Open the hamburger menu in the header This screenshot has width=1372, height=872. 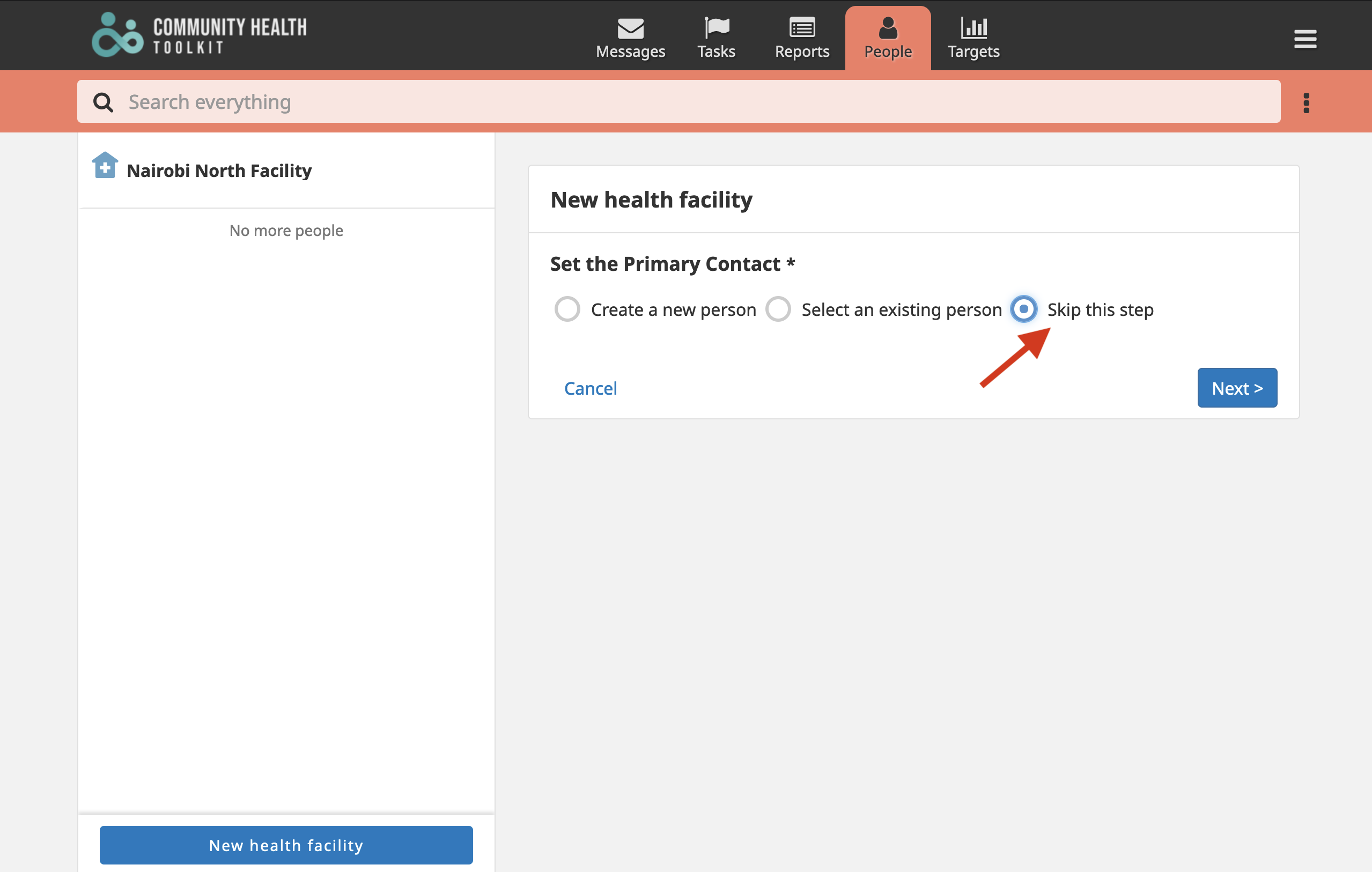coord(1305,39)
